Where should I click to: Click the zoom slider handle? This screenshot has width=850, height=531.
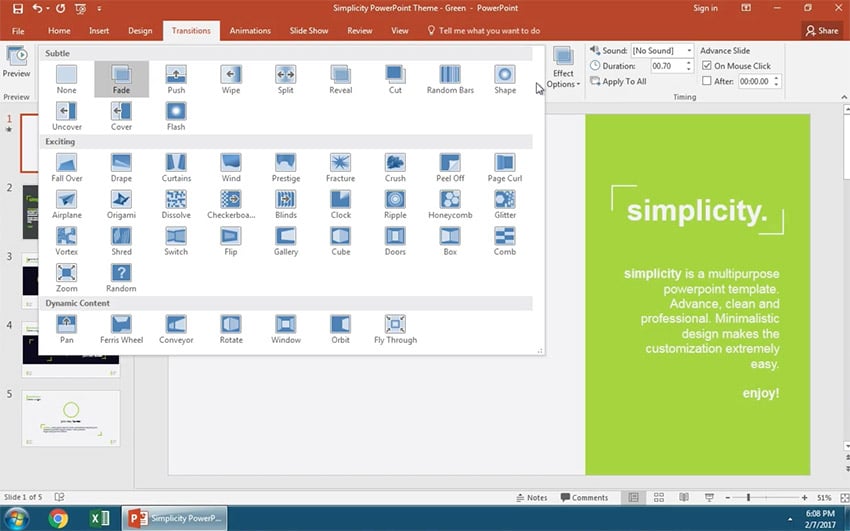[748, 497]
